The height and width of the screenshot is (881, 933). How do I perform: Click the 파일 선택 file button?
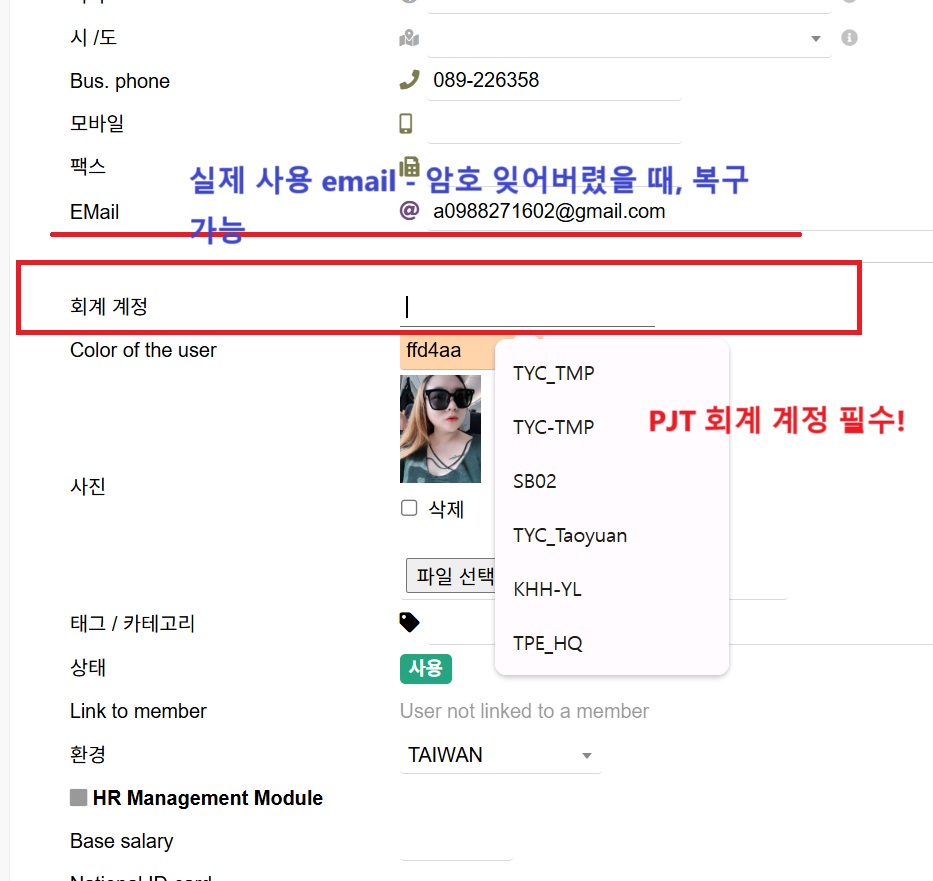(x=452, y=576)
